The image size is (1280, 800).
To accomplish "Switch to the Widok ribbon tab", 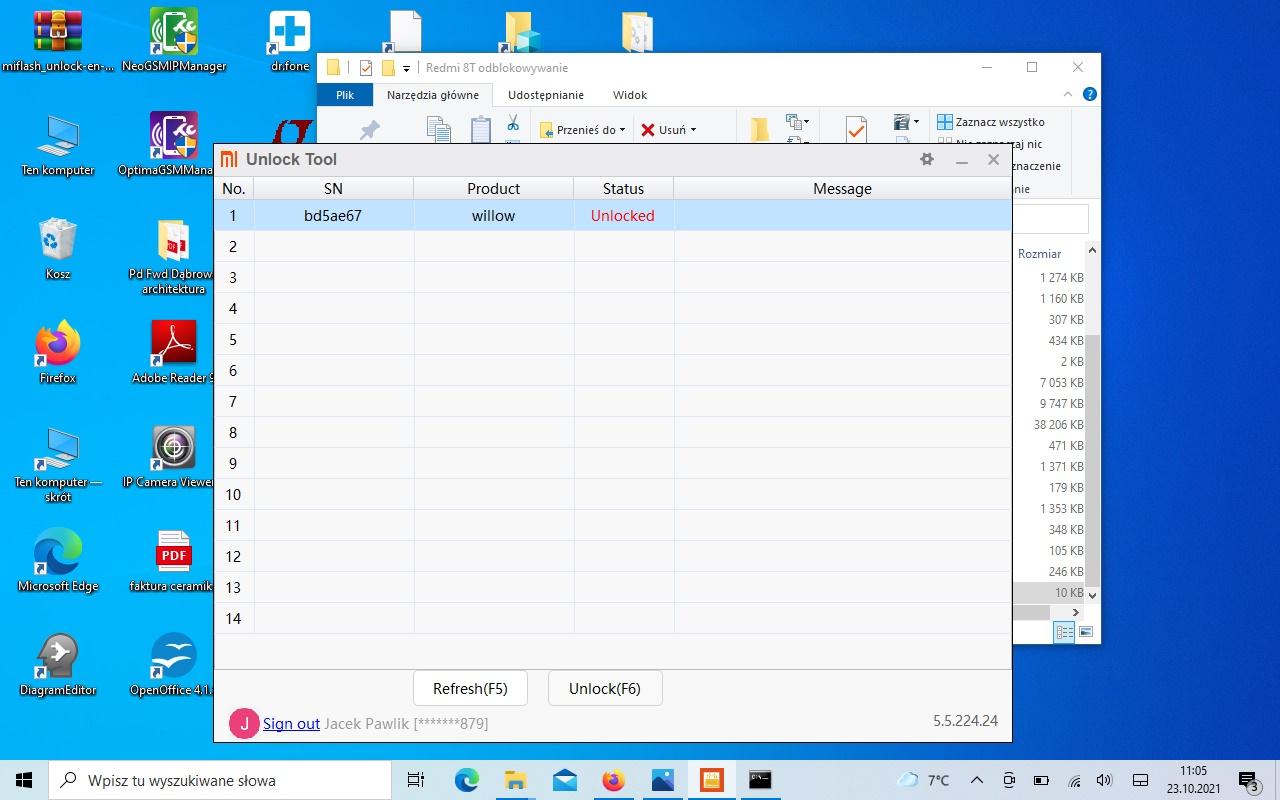I will (x=630, y=95).
